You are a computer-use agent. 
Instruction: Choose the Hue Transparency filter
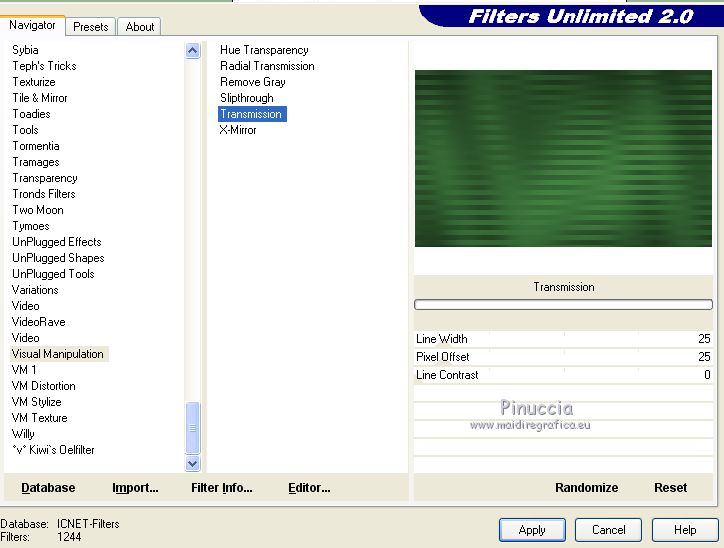pos(264,50)
